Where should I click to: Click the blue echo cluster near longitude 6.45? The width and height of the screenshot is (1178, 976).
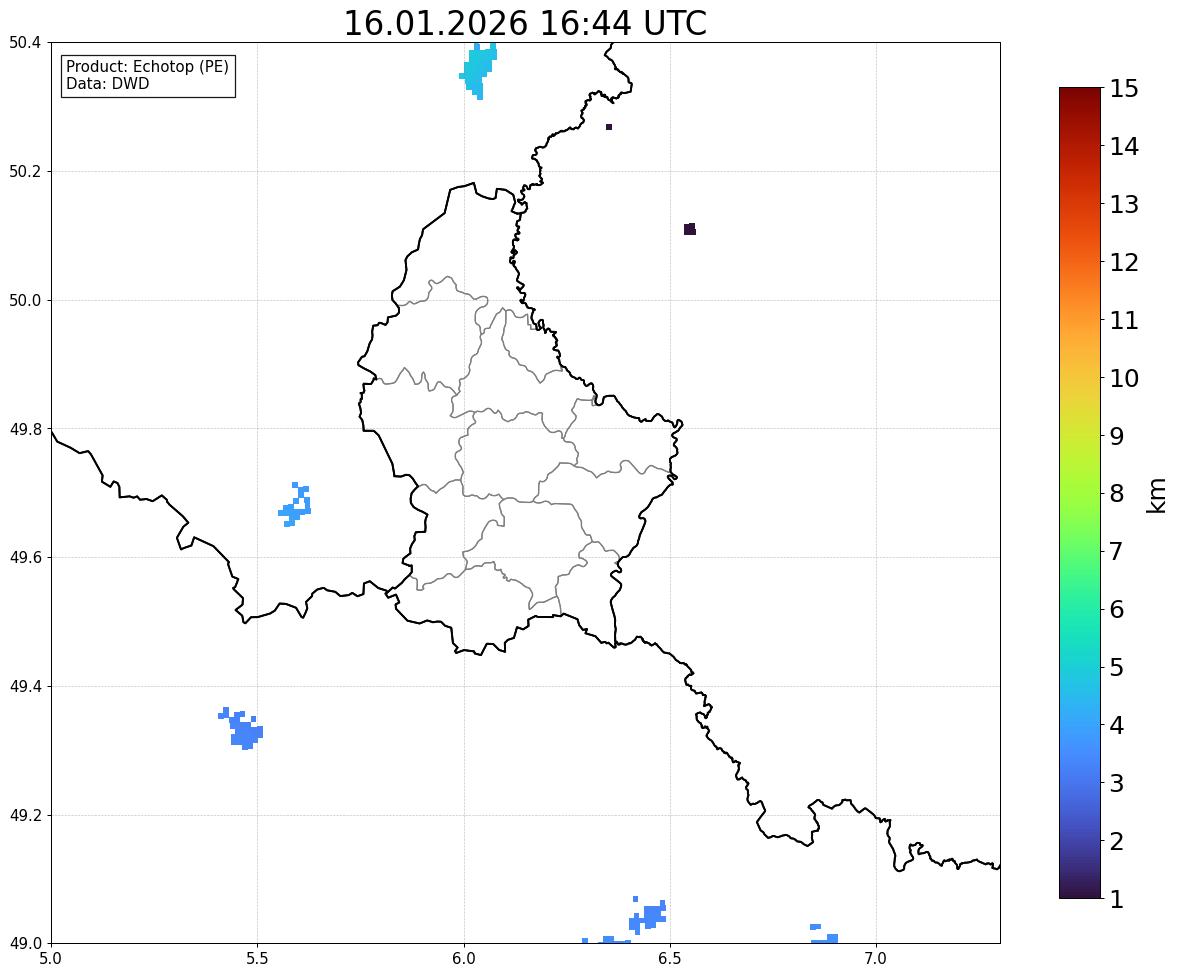click(x=647, y=915)
